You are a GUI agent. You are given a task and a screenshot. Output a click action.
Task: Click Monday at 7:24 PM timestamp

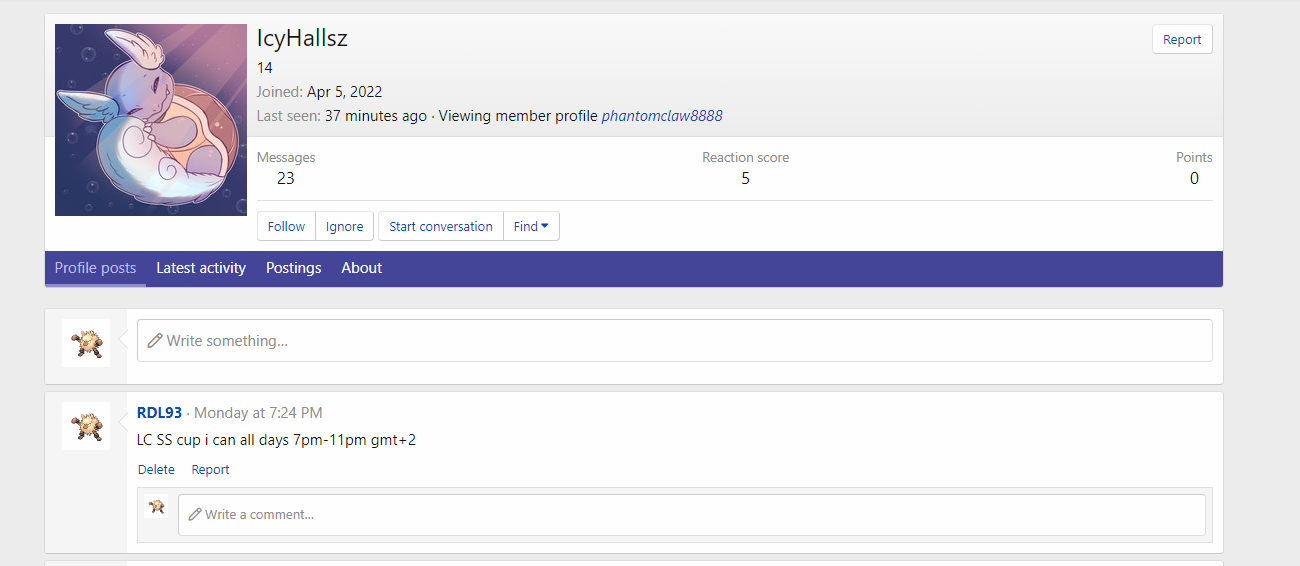[x=258, y=413]
